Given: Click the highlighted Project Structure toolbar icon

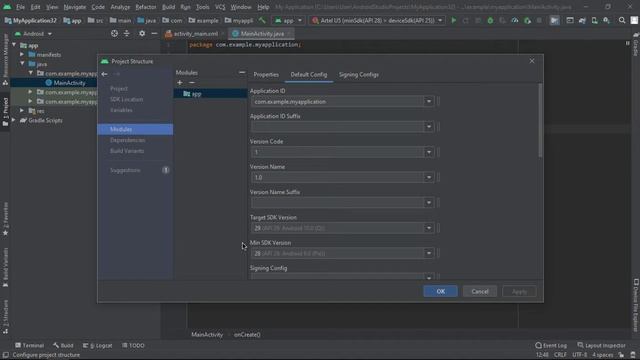Looking at the screenshot, I should click(554, 20).
